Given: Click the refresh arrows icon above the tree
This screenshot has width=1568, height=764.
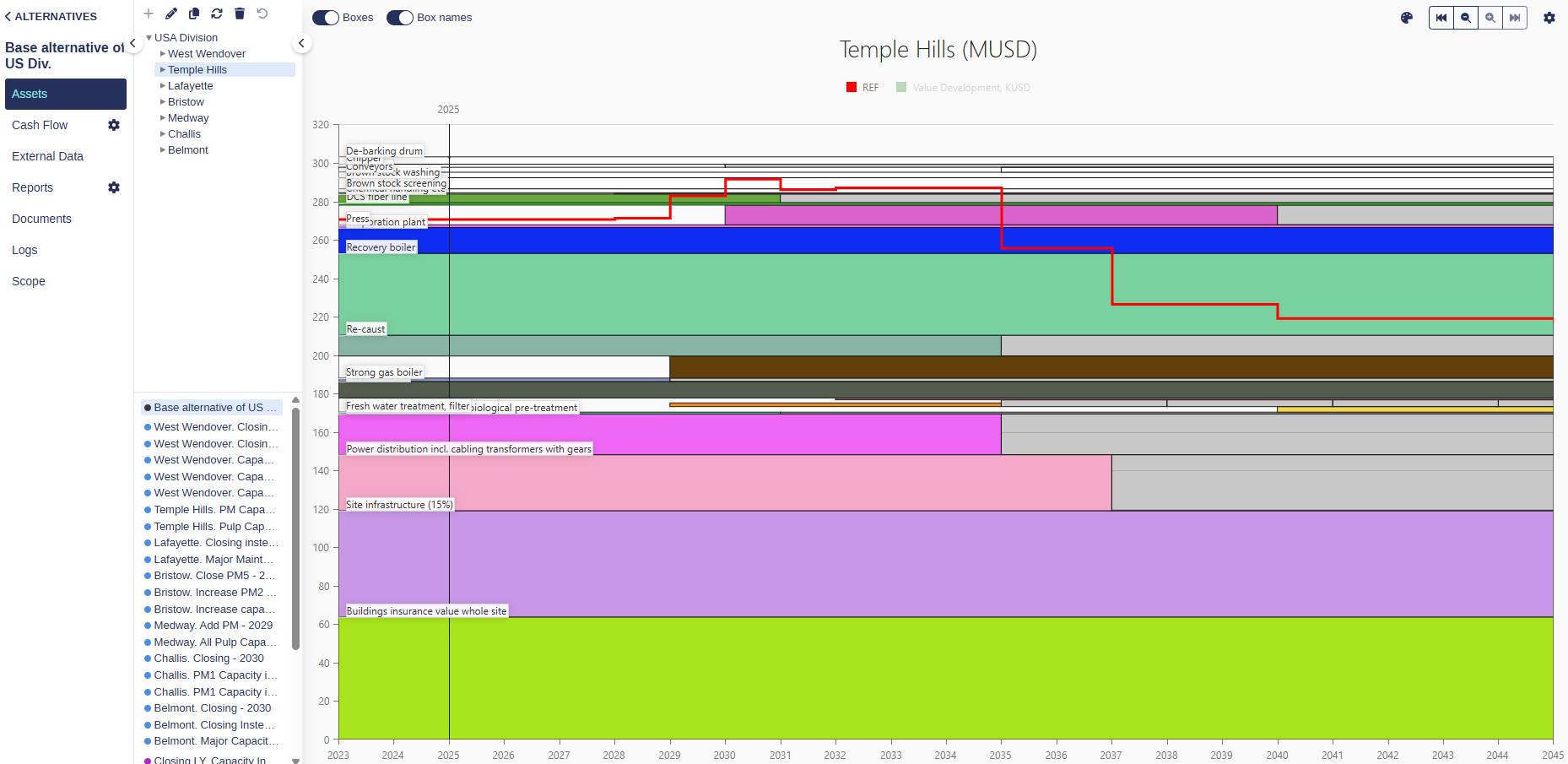Looking at the screenshot, I should pos(217,14).
